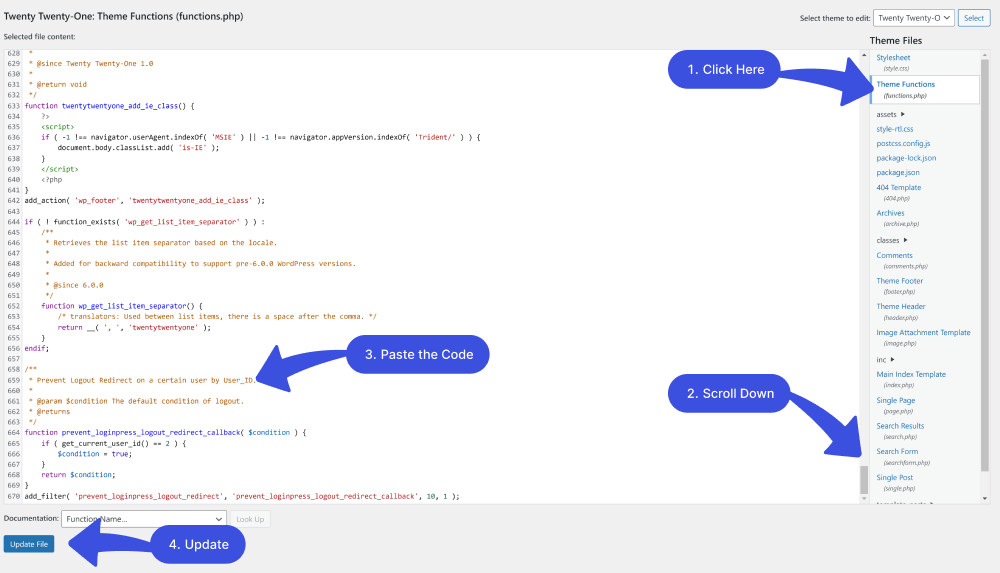Click code editor scrollbar thumb
Viewport: 1000px width, 573px height.
864,479
